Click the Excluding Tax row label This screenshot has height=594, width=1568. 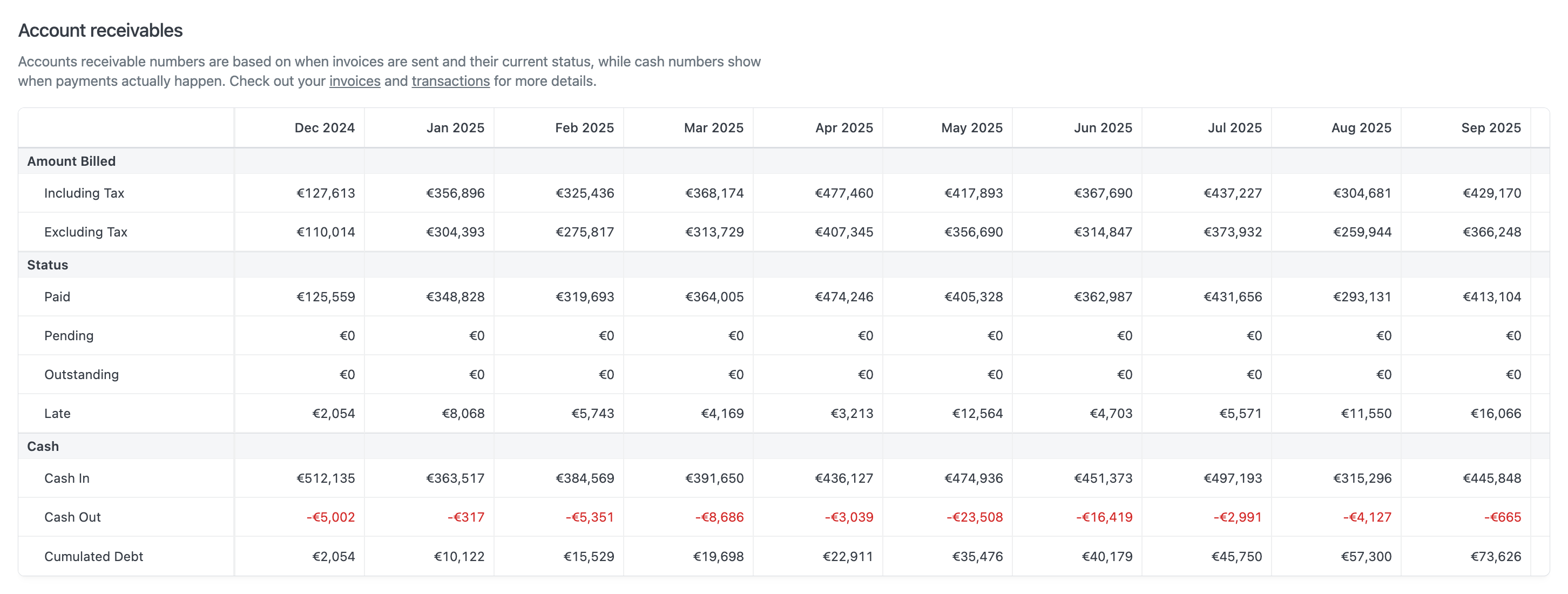pyautogui.click(x=85, y=232)
